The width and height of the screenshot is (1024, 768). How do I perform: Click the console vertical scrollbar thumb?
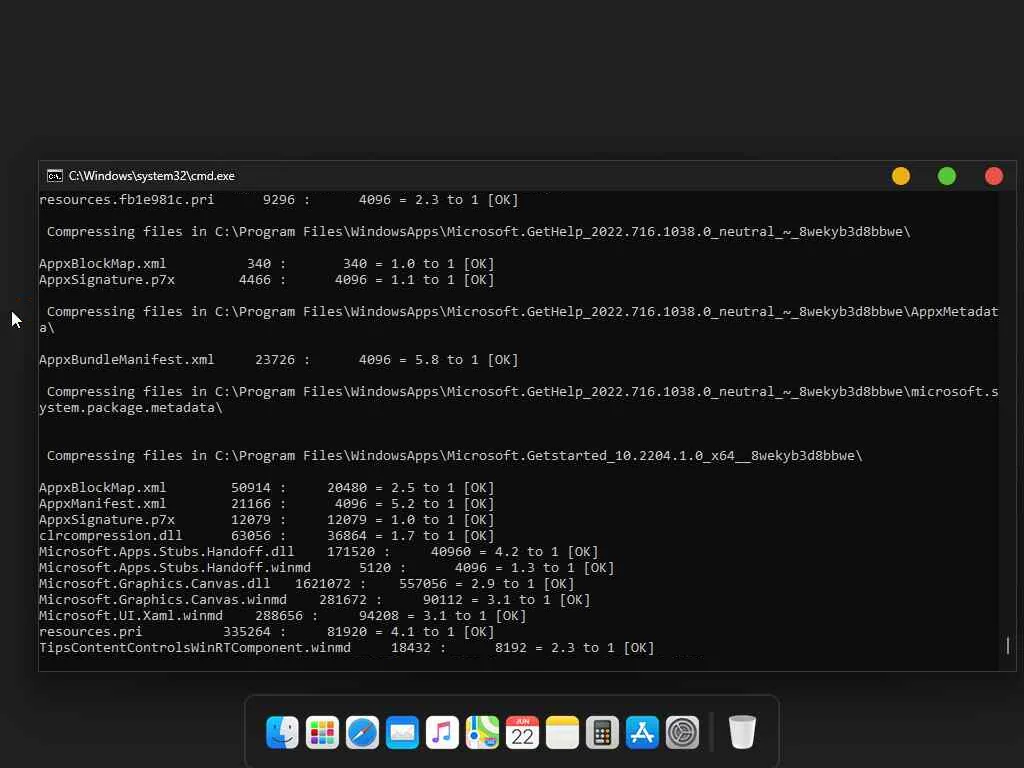(1008, 645)
